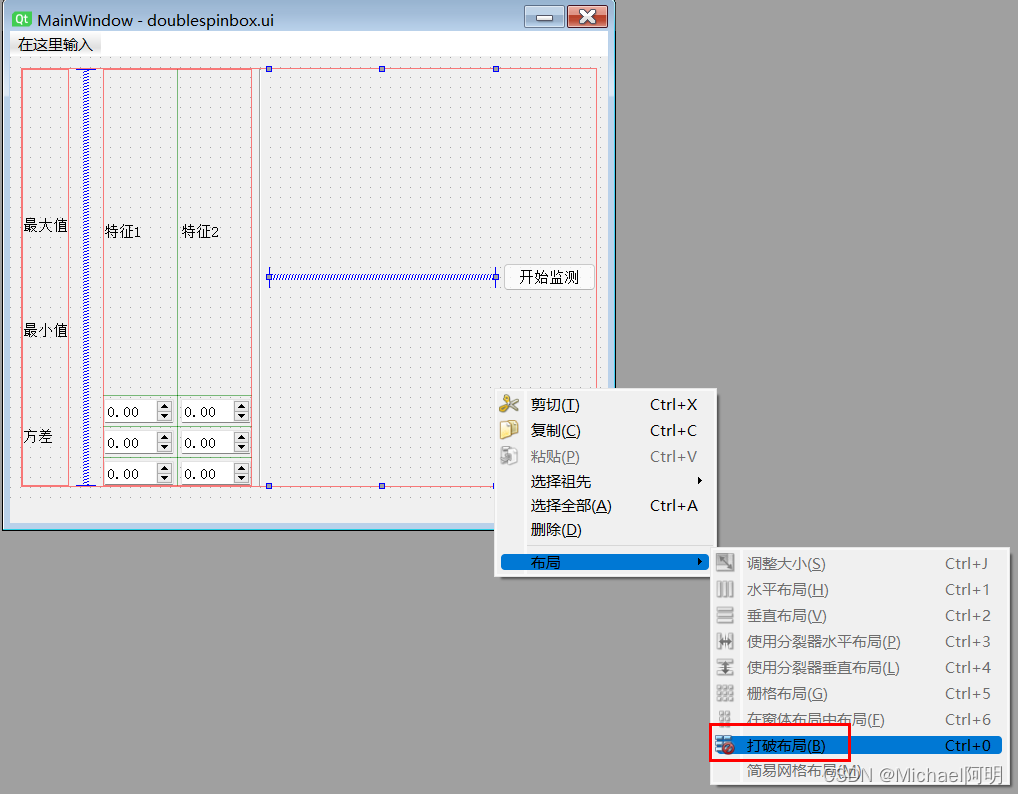Screen dimensions: 1018x794
Task: Decrease the bottom 特征2 spinbox value
Action: pos(242,478)
